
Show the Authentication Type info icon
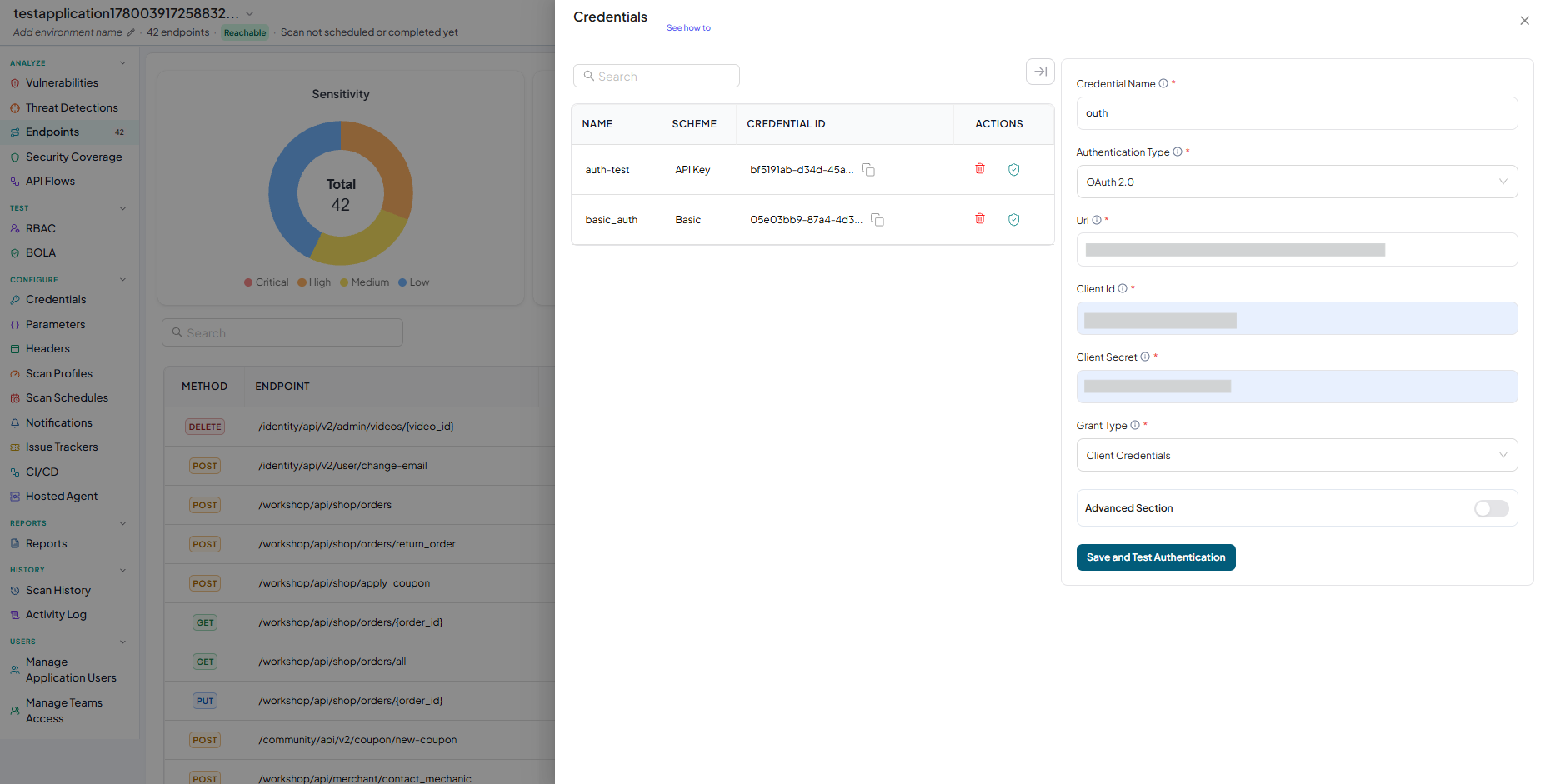(x=1177, y=152)
